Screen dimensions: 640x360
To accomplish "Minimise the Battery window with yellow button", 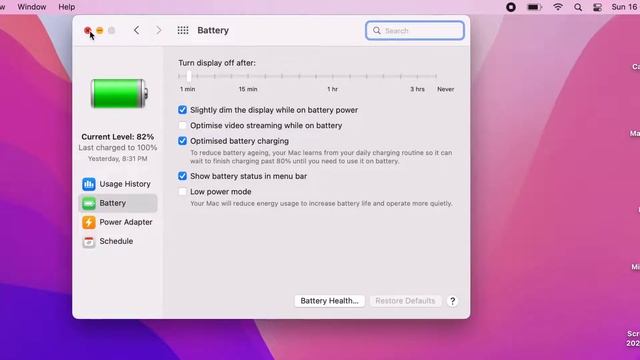I will (x=100, y=30).
